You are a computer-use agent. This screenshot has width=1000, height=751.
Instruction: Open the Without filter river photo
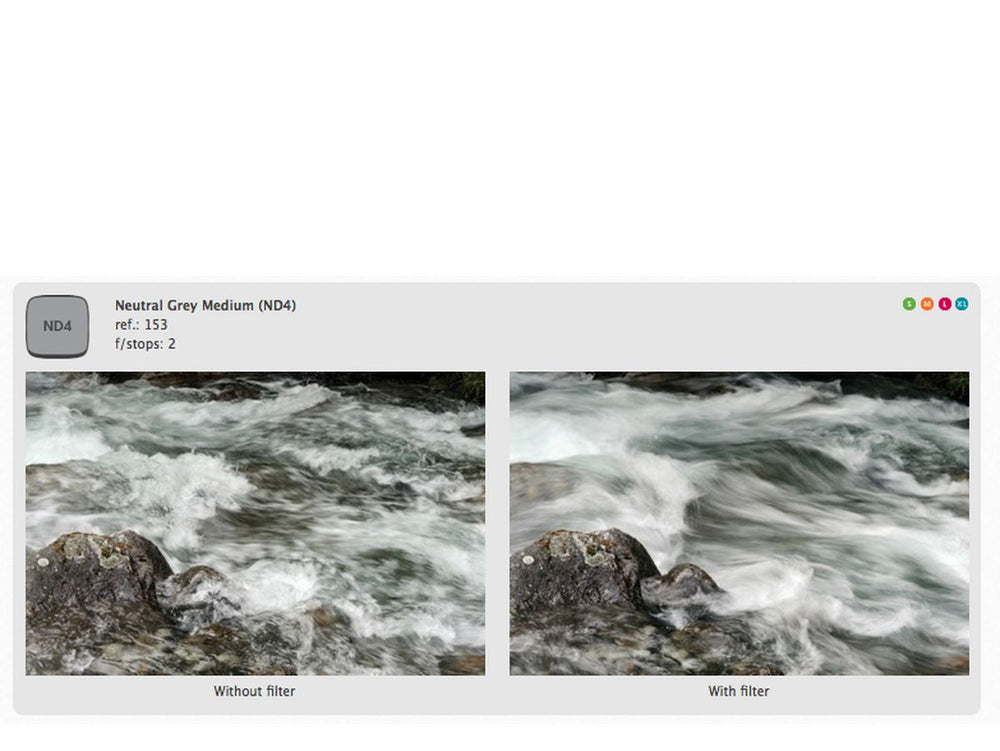click(x=255, y=523)
